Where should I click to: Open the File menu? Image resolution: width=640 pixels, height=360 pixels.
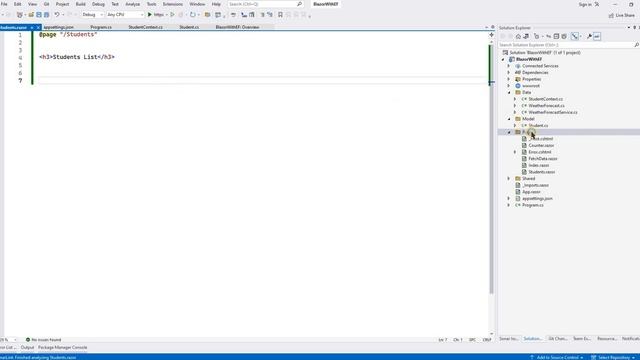[x=4, y=4]
